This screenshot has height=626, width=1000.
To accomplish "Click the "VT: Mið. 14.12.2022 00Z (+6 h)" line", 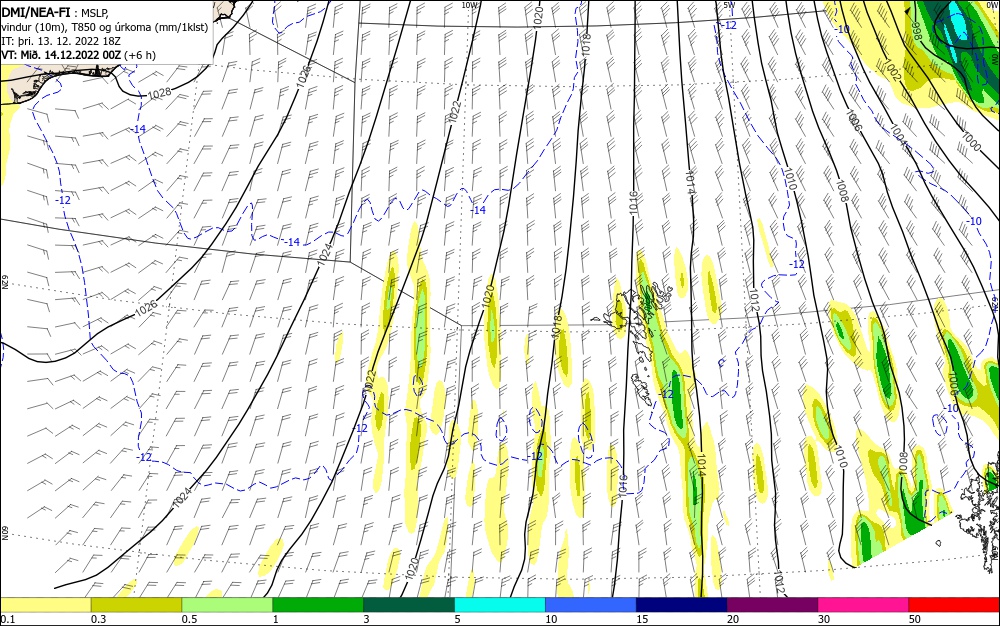I will 78,55.
